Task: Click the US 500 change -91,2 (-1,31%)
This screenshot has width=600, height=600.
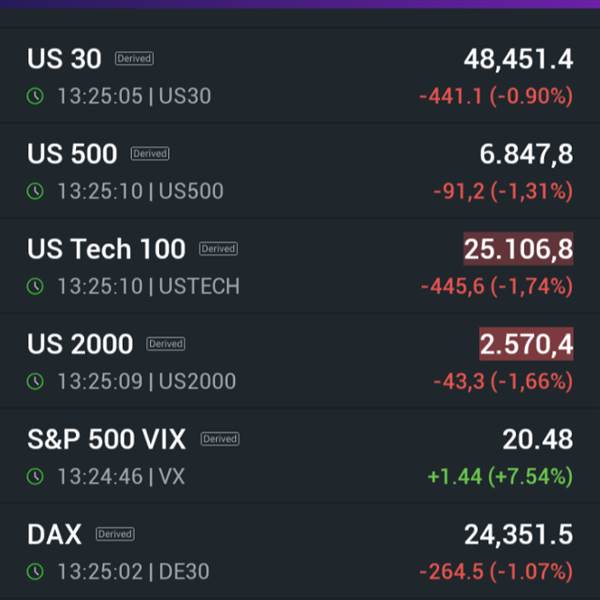Action: [x=503, y=191]
